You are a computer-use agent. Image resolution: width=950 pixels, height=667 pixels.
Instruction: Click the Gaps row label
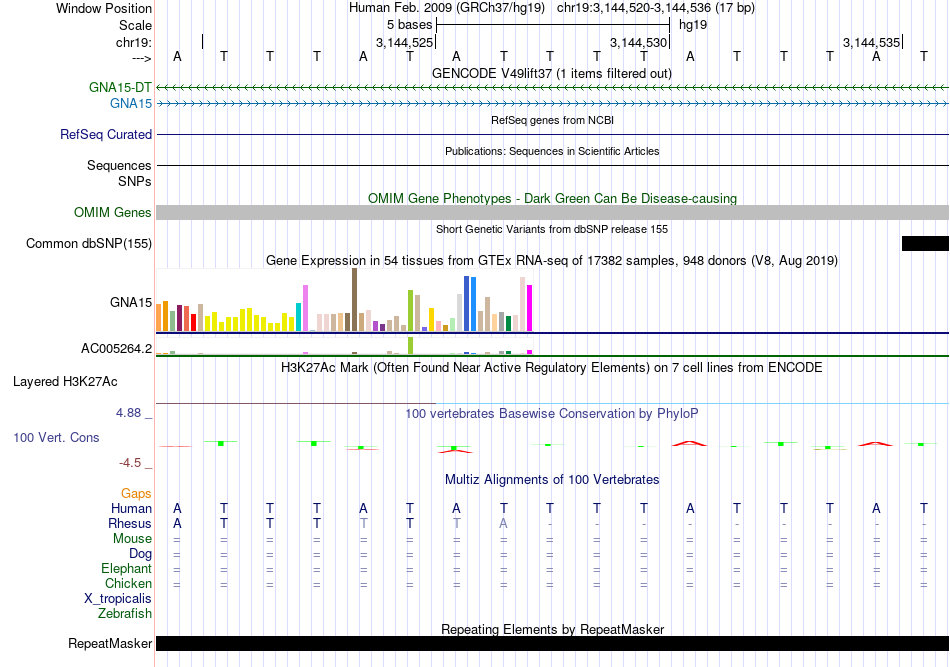(136, 494)
